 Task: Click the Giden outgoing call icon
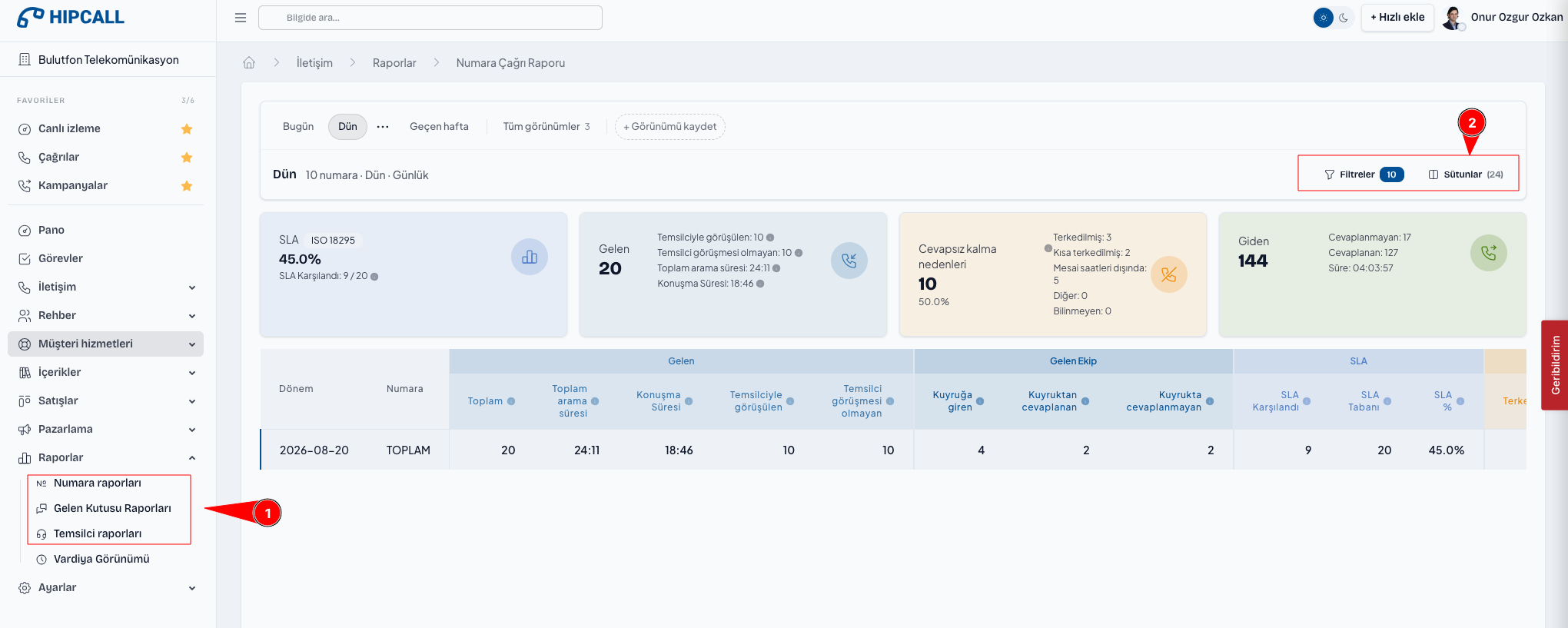1489,253
